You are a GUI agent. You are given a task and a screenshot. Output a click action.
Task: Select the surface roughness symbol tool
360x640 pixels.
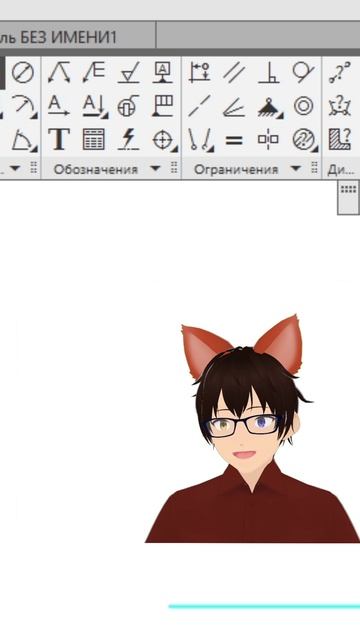tap(129, 73)
